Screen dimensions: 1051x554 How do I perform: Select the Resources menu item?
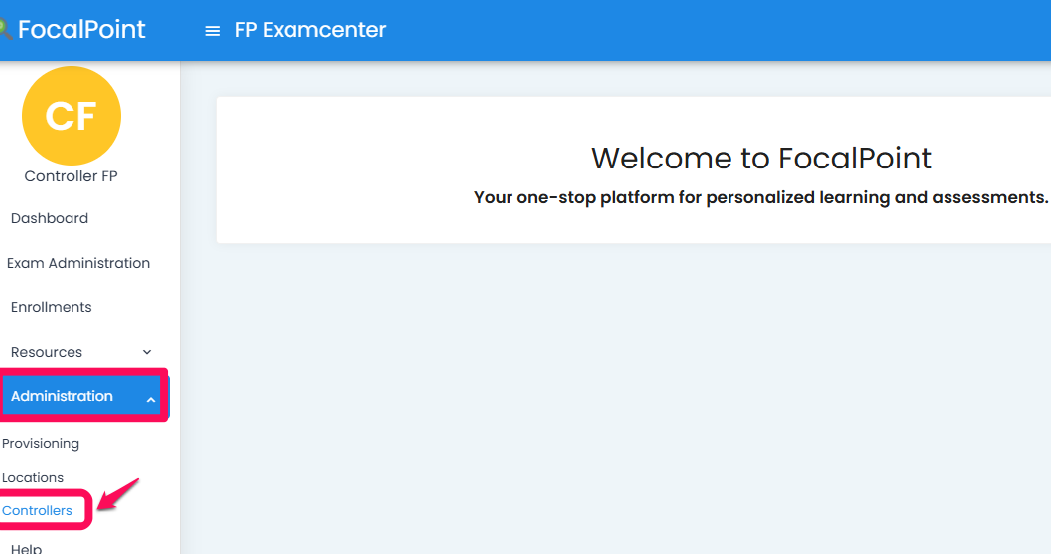point(46,352)
